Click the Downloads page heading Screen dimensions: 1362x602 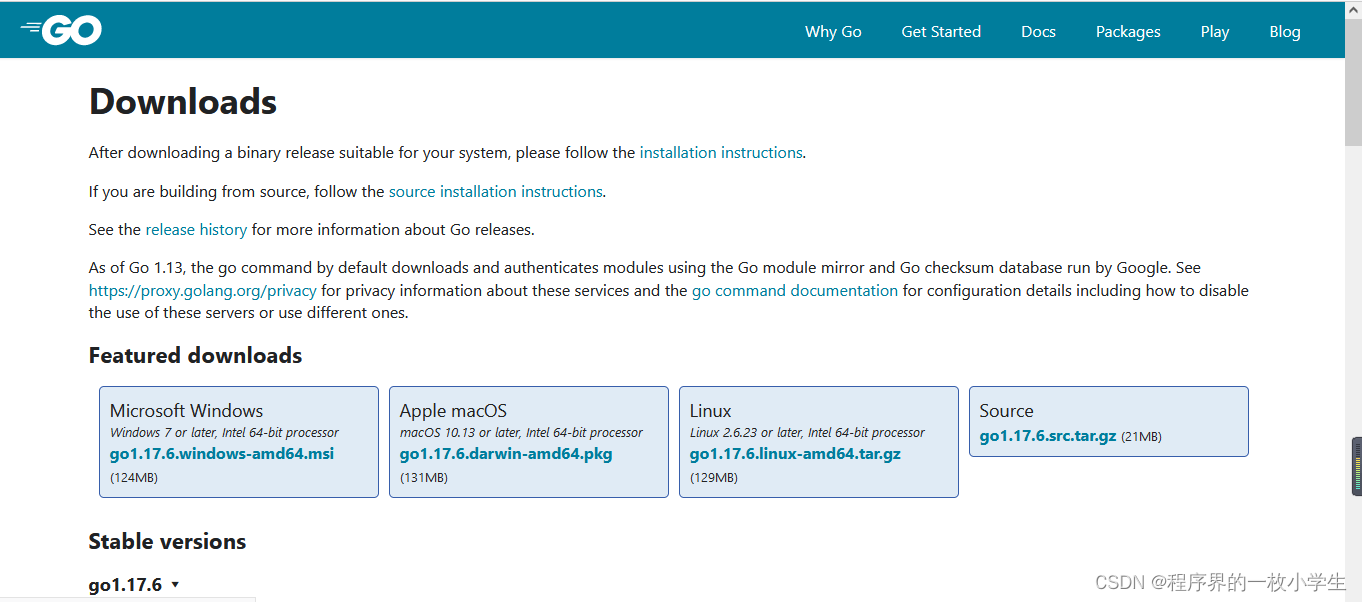tap(183, 102)
